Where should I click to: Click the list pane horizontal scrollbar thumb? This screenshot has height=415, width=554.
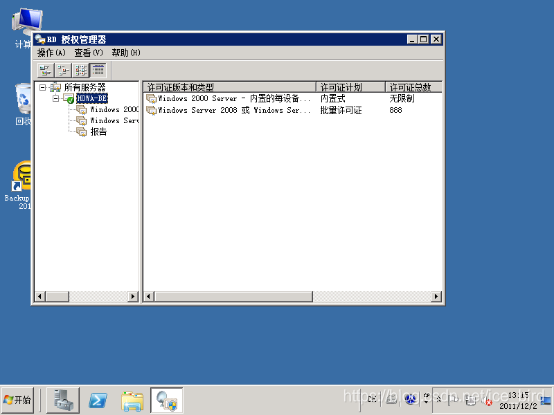233,296
